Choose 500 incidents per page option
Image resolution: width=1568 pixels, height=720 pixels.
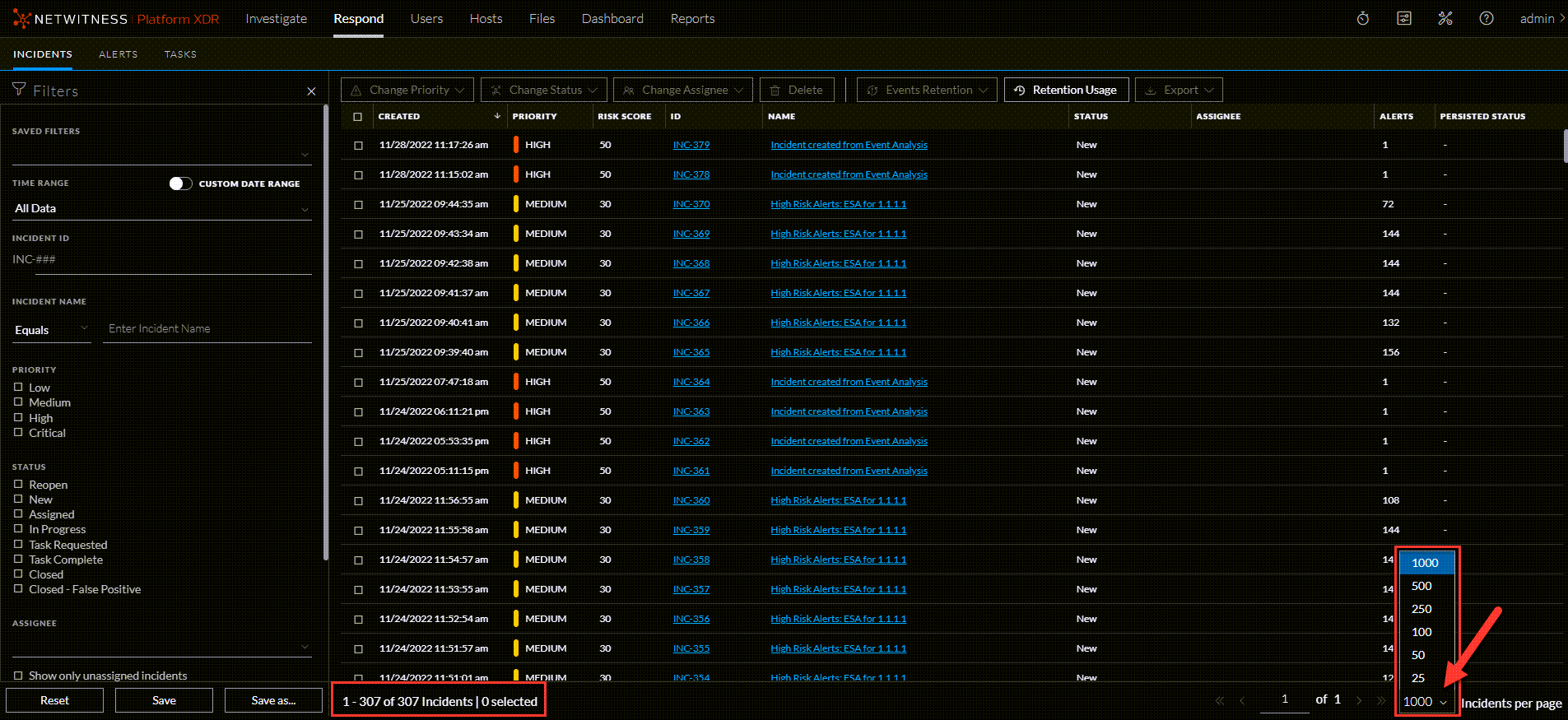pyautogui.click(x=1421, y=586)
